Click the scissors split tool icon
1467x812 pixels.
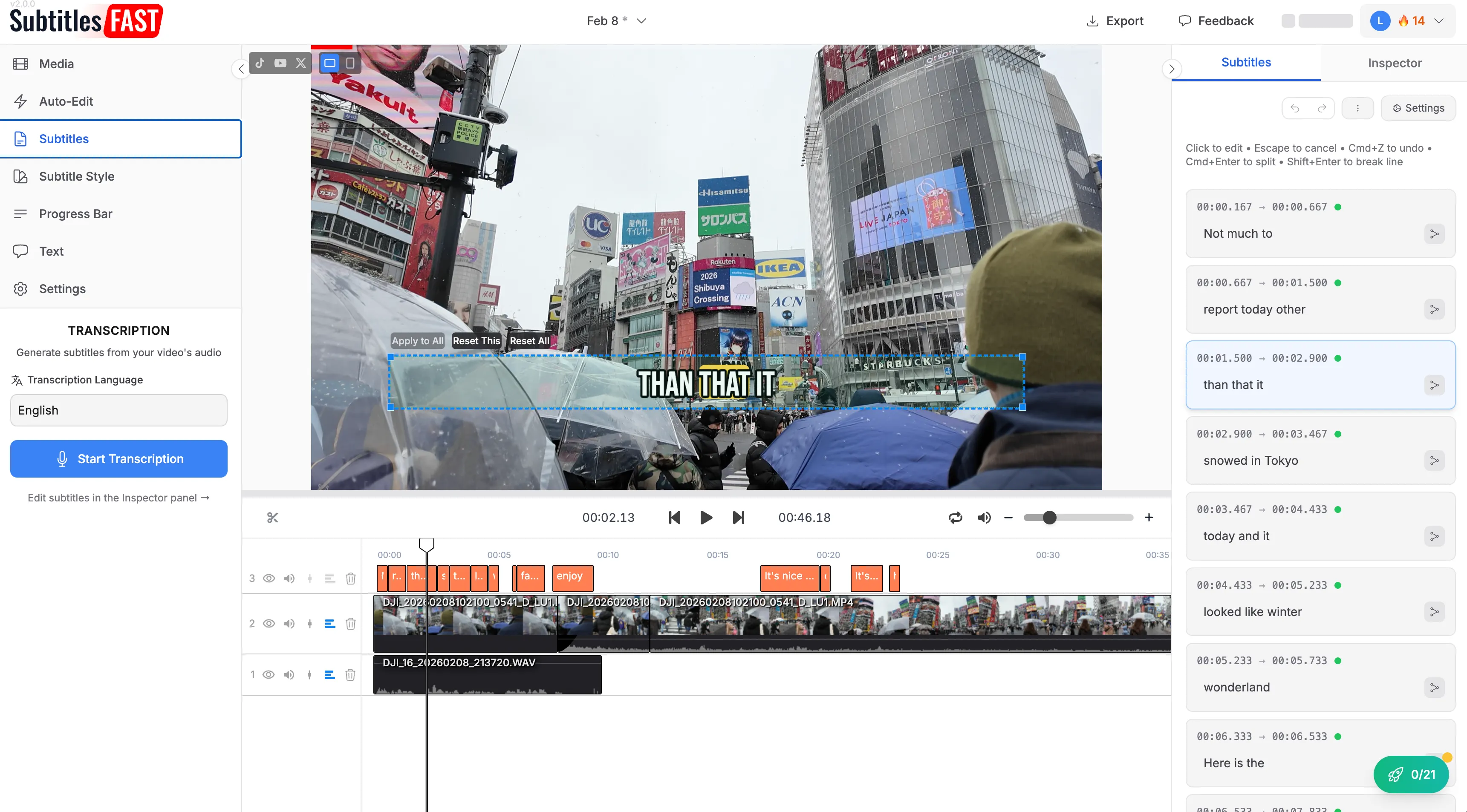[x=272, y=518]
